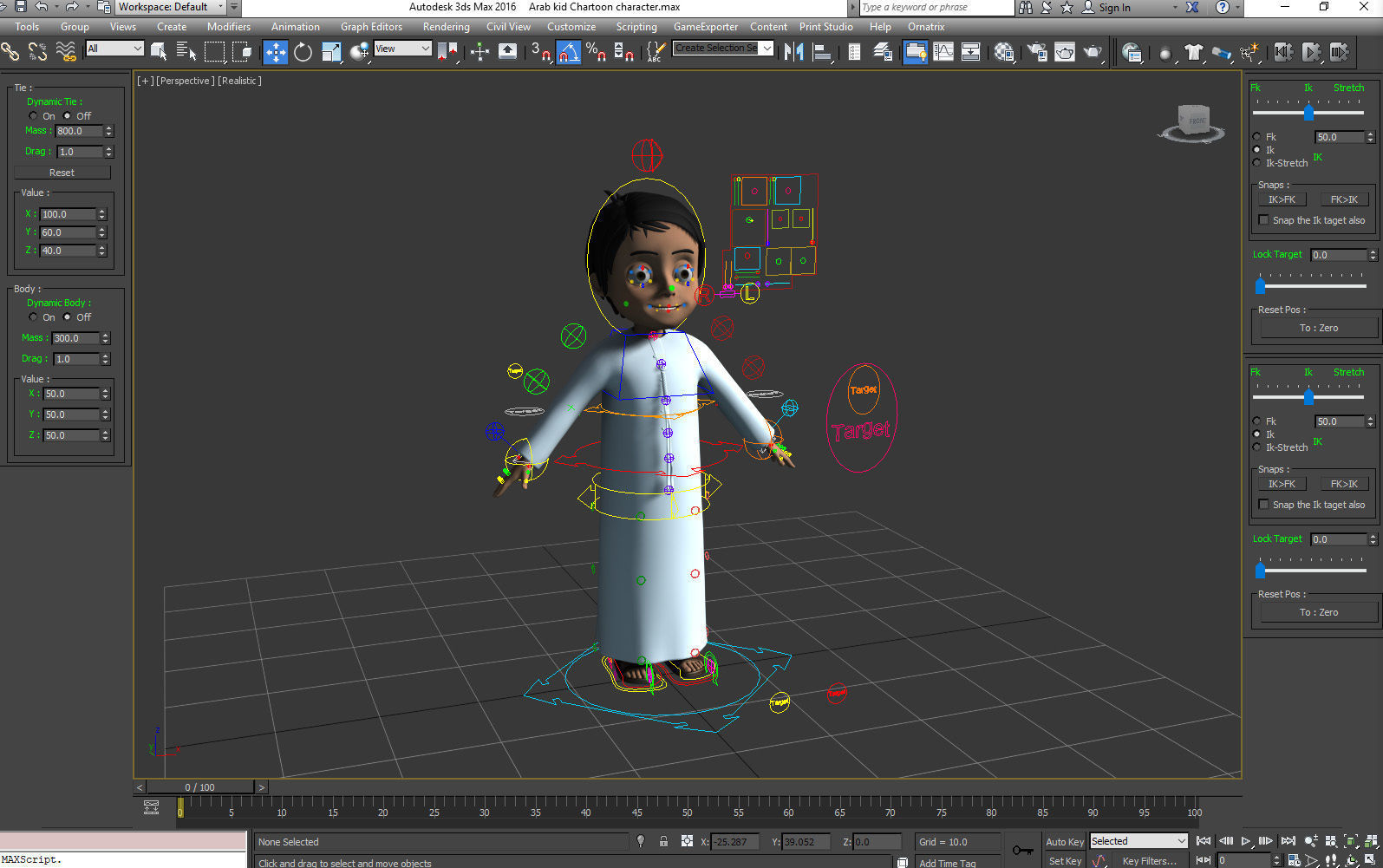The image size is (1383, 868).
Task: Select the Link tool in main toolbar
Action: coord(10,52)
